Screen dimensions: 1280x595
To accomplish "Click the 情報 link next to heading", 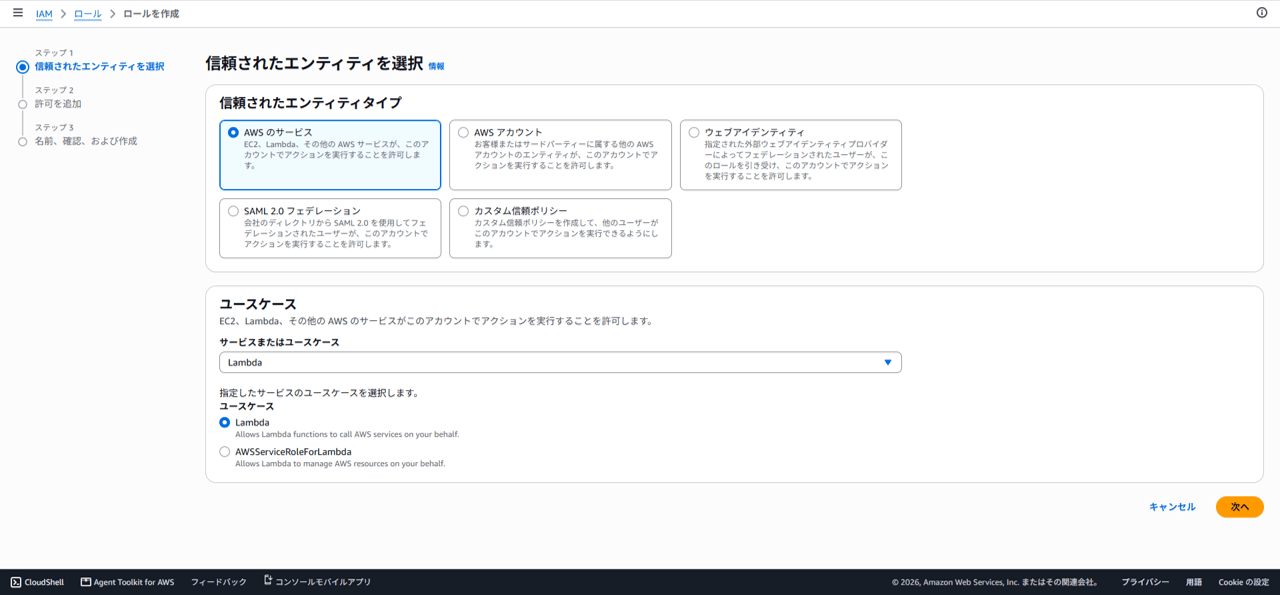I will tap(436, 66).
